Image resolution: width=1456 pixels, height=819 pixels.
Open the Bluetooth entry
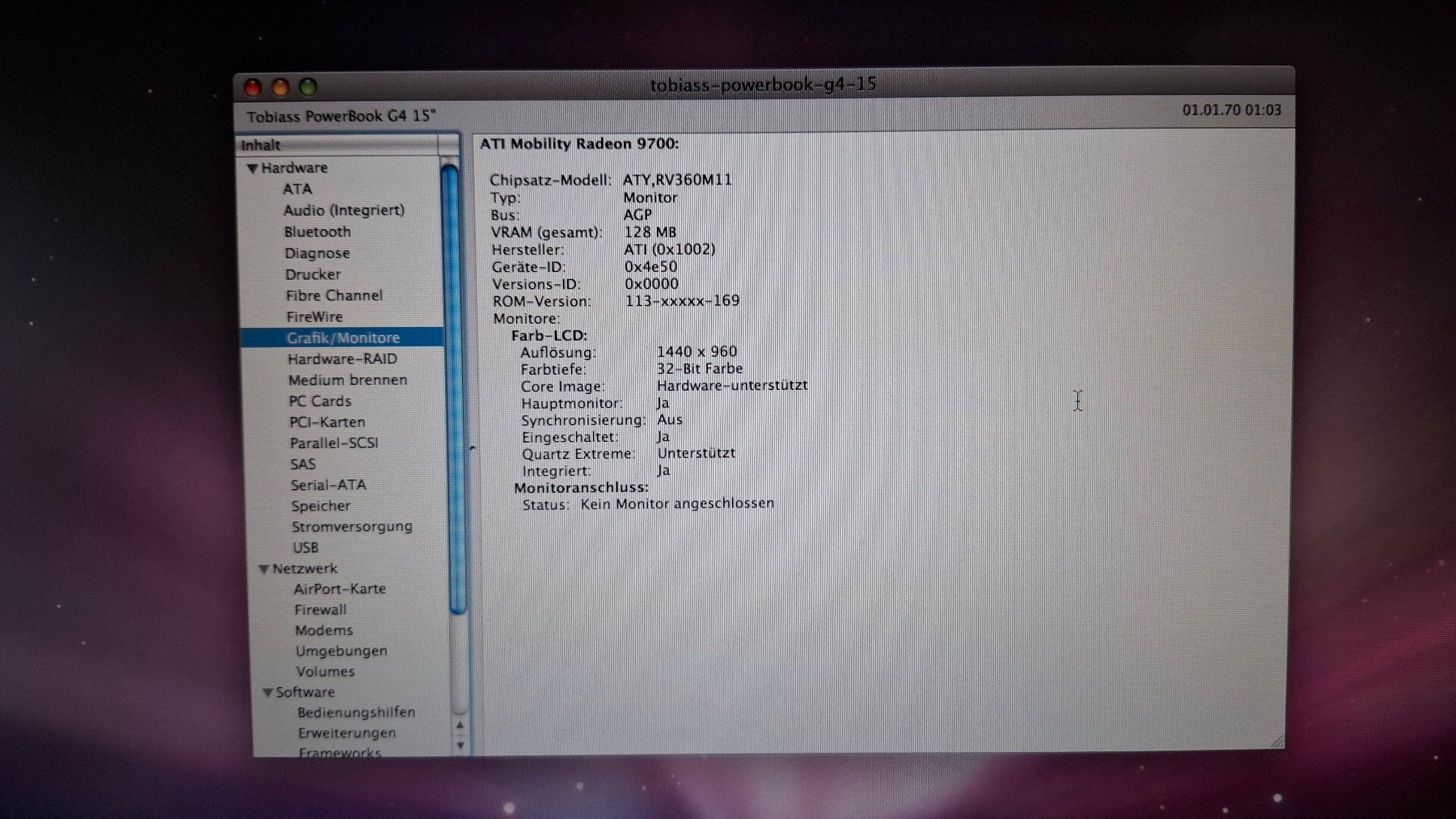317,231
